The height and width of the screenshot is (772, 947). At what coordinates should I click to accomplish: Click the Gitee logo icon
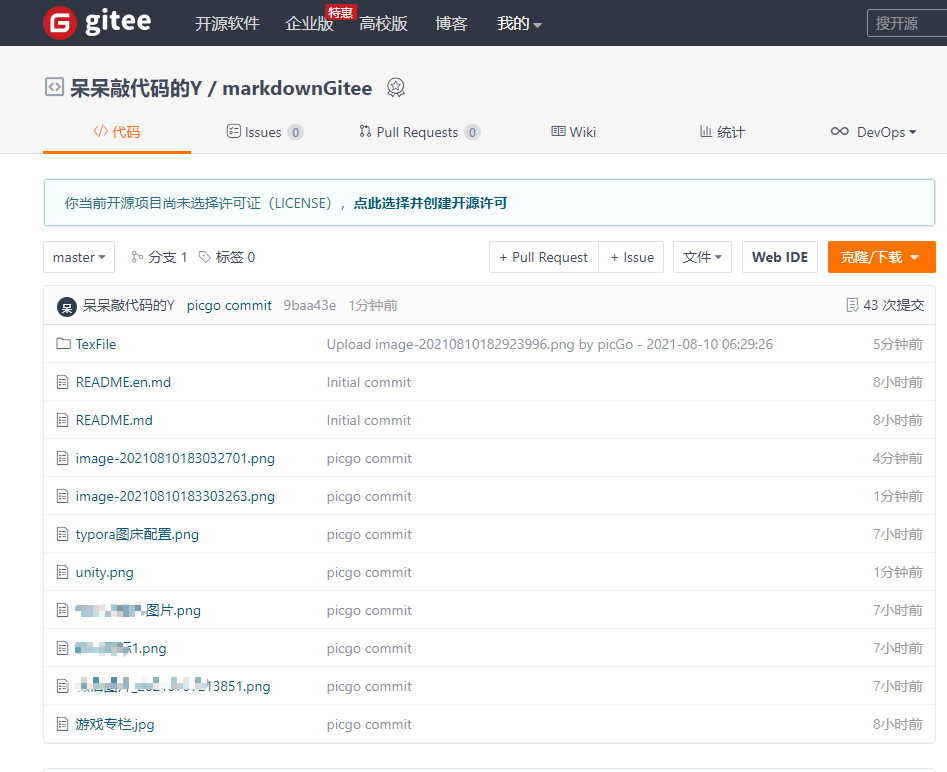click(x=60, y=23)
